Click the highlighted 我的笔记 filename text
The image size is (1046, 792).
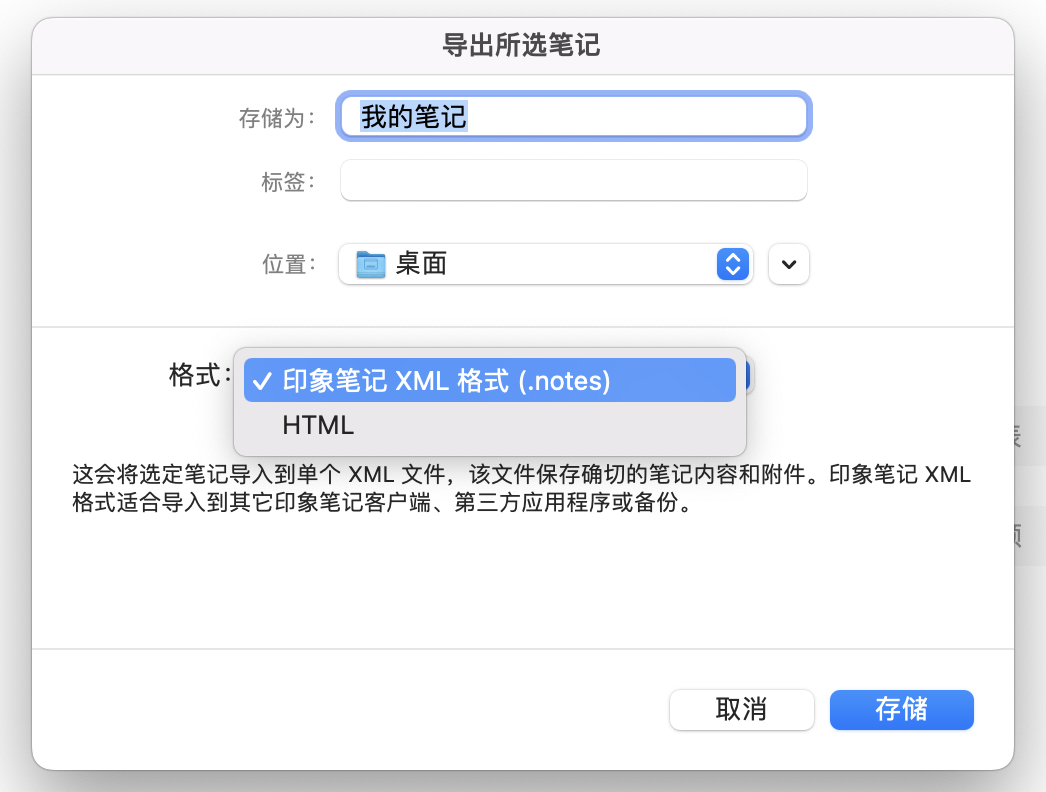point(414,117)
